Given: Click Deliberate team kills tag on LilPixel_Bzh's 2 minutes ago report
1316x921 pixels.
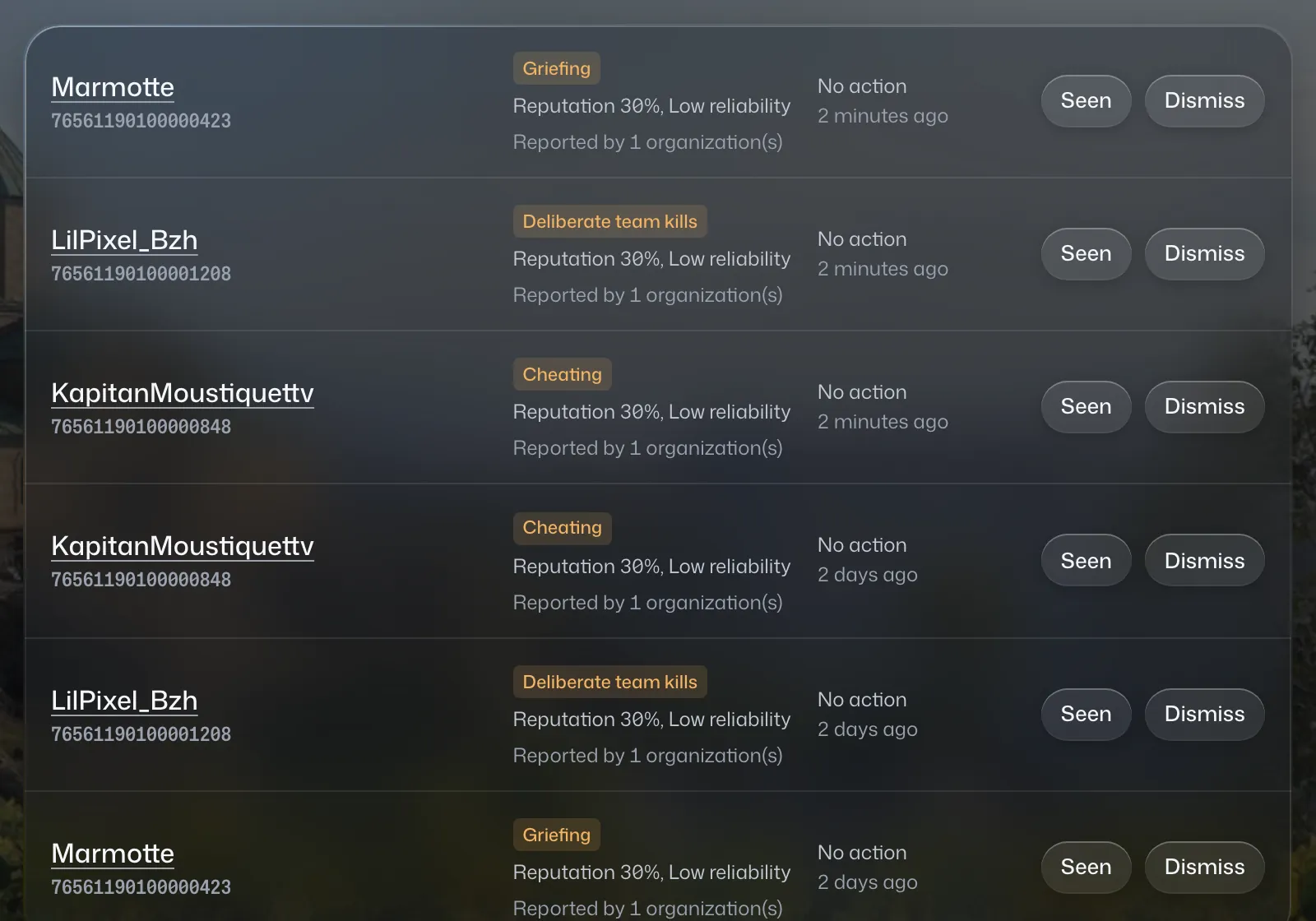Looking at the screenshot, I should point(609,221).
